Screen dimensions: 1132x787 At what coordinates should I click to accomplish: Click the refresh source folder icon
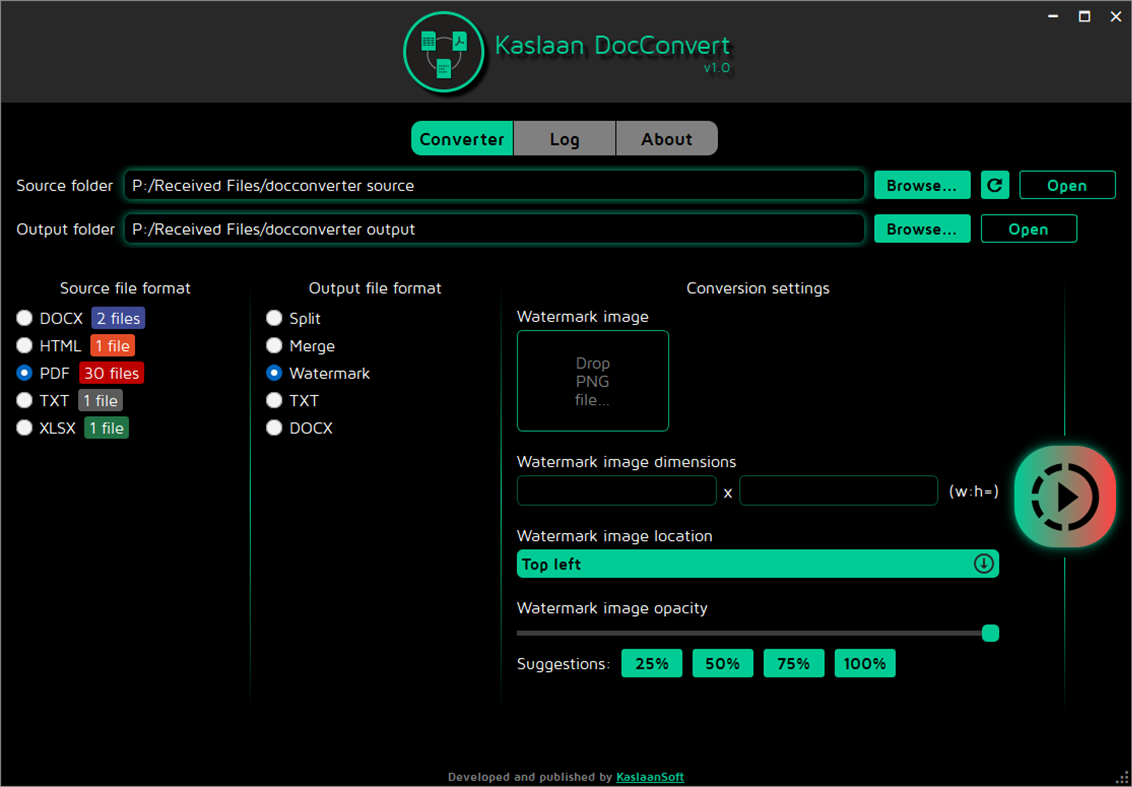994,185
